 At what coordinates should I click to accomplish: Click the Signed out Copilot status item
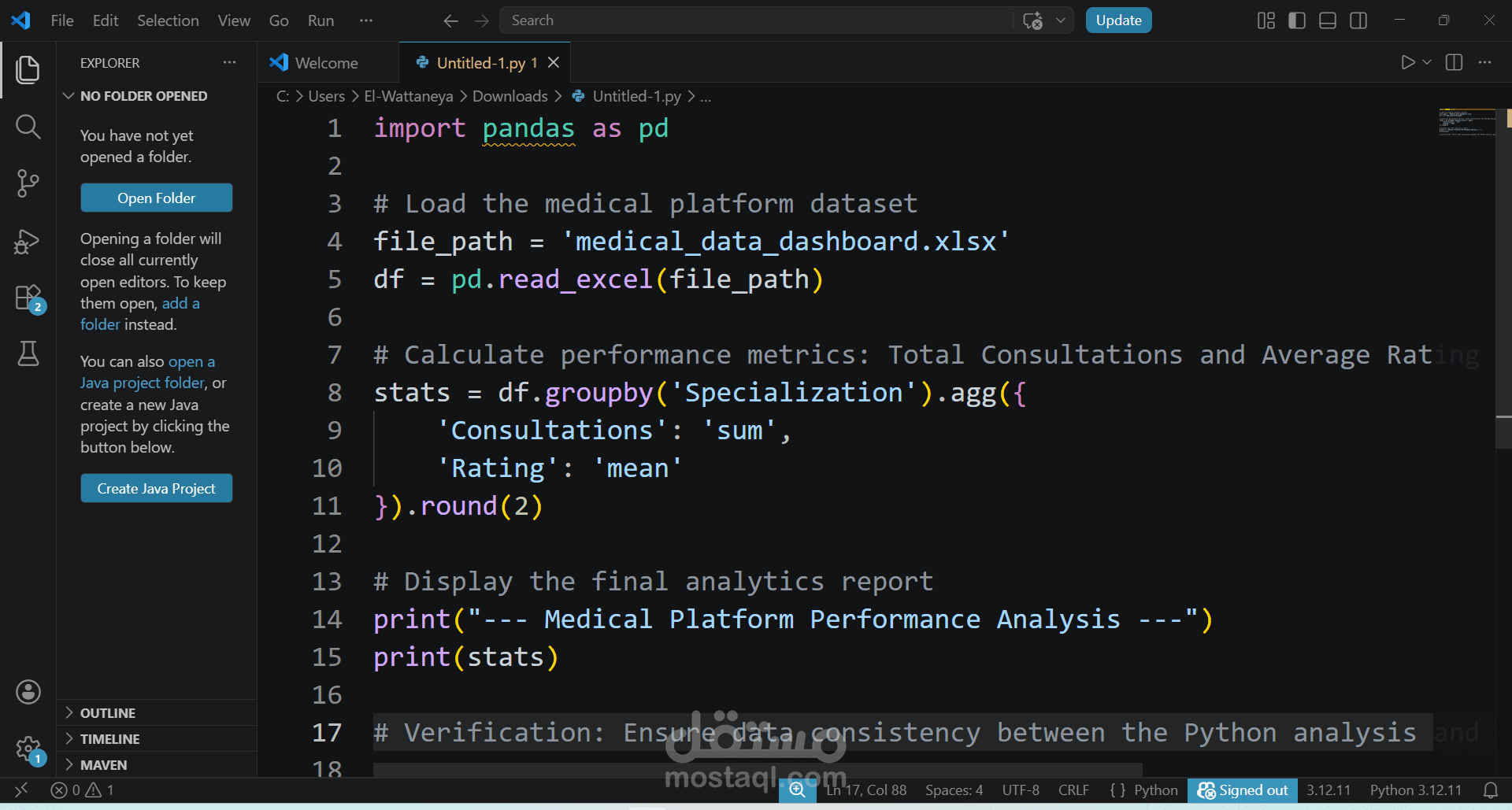tap(1243, 790)
